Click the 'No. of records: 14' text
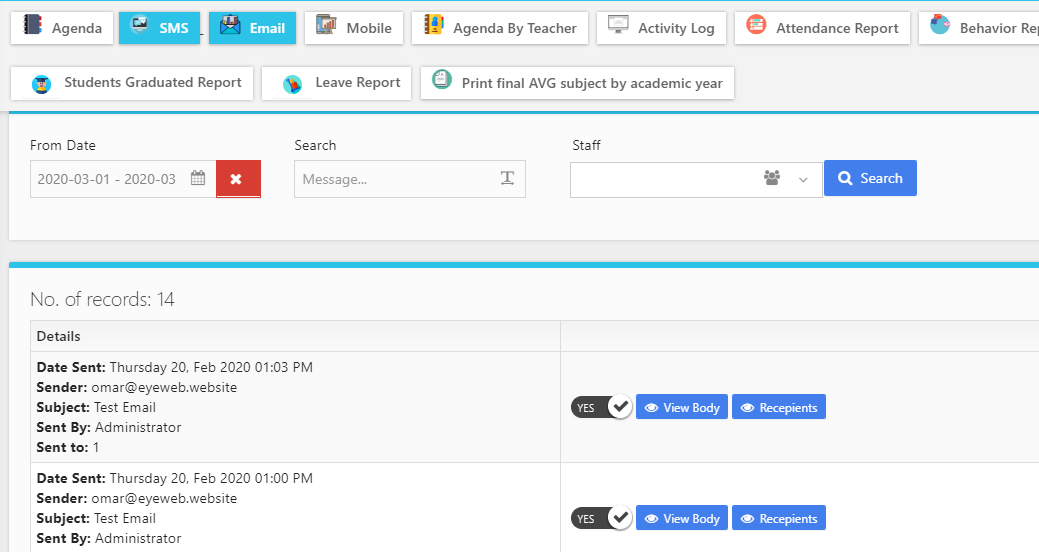1039x552 pixels. [102, 300]
